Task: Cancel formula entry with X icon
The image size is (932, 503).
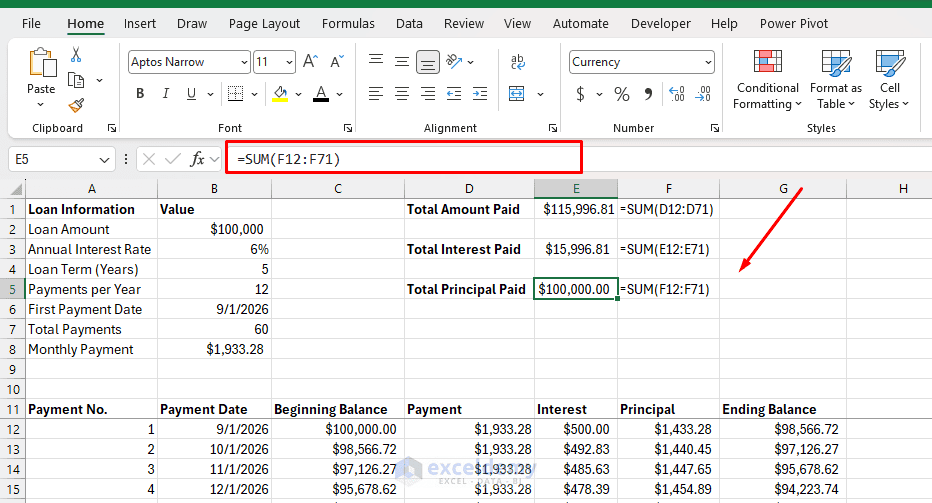Action: point(149,159)
